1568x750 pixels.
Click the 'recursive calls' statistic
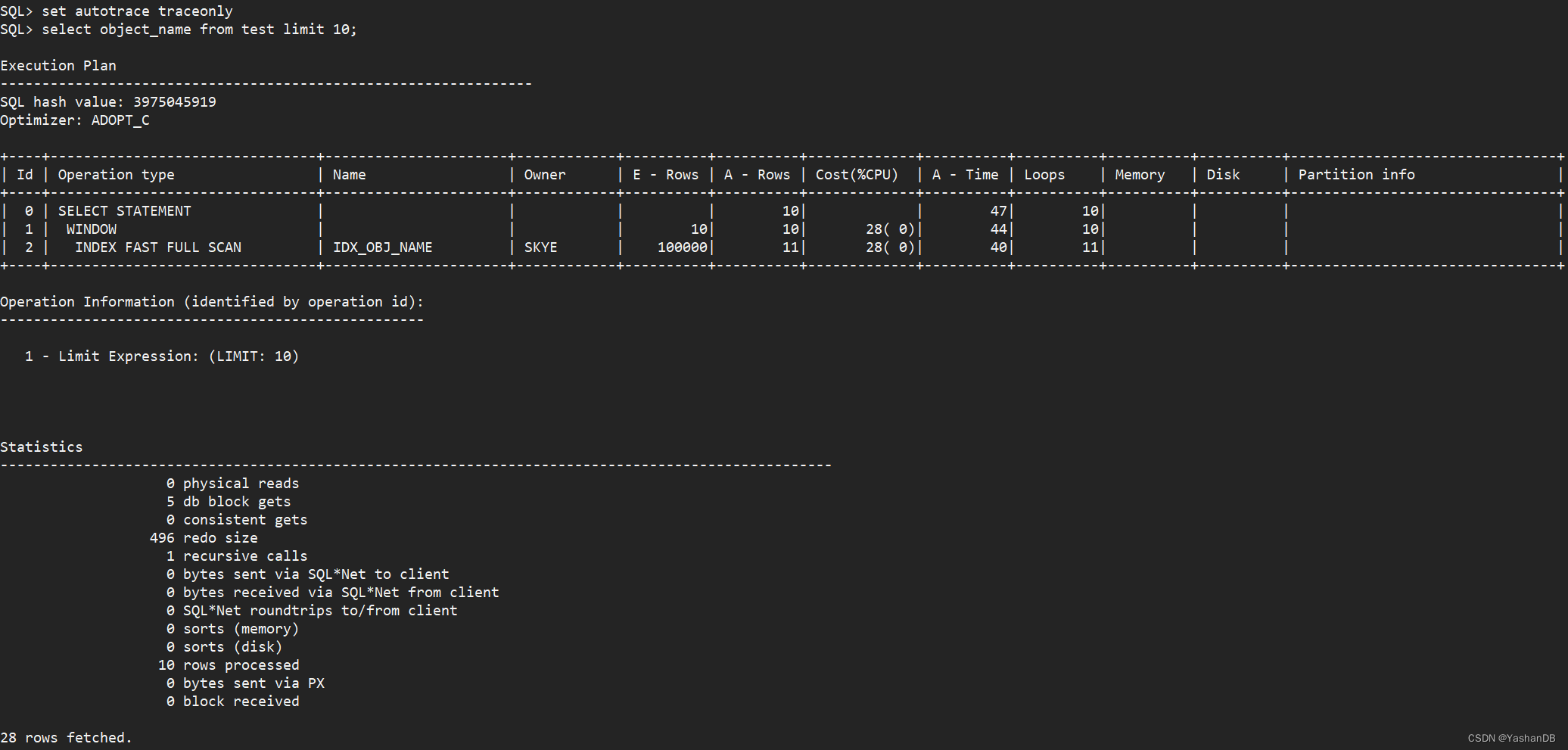[237, 556]
